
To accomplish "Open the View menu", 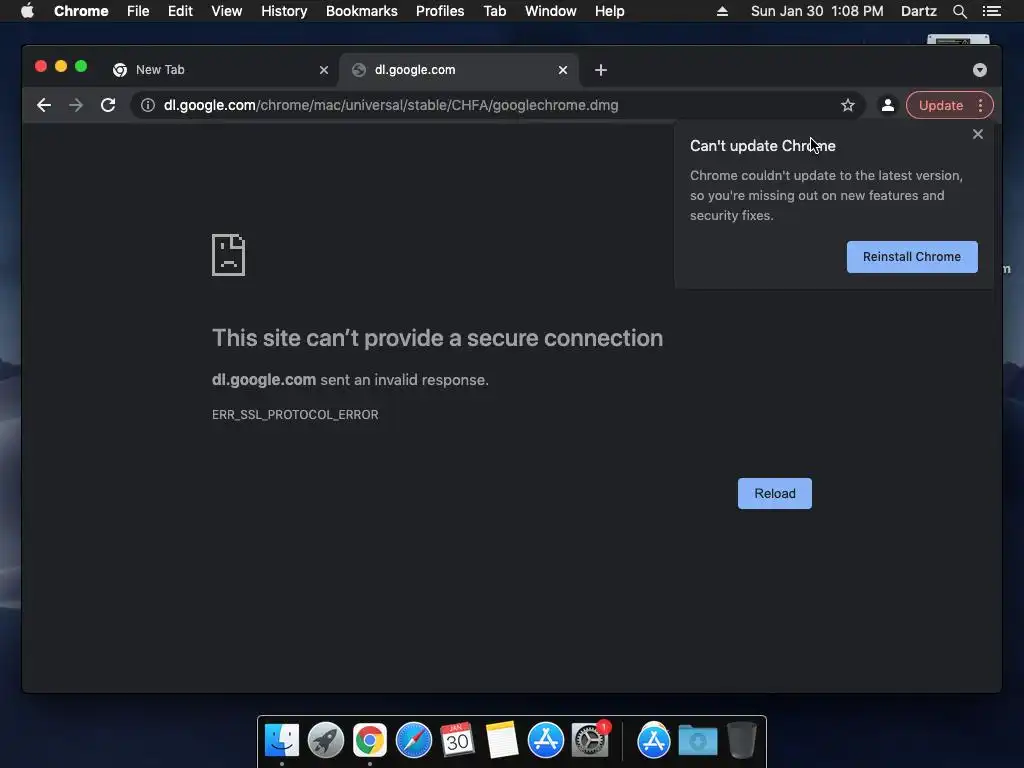I will point(227,11).
